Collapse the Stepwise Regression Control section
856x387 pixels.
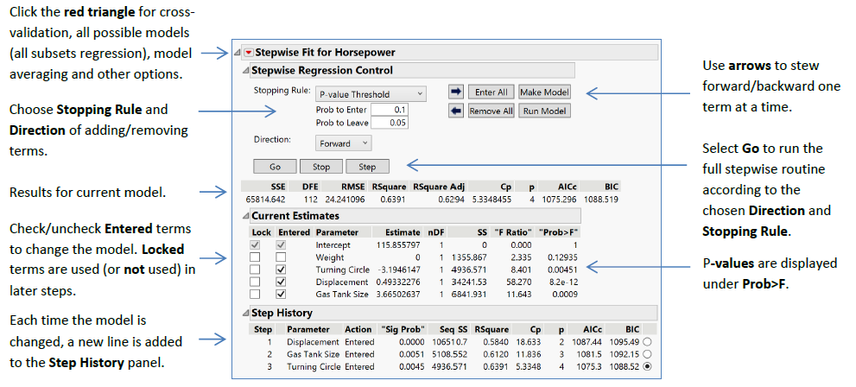tap(246, 70)
